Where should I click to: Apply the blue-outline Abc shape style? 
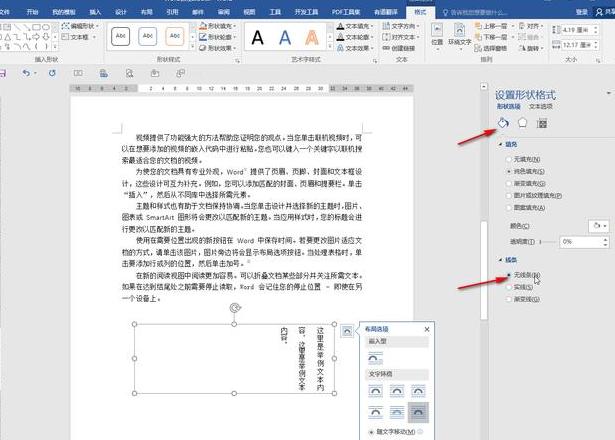point(147,36)
